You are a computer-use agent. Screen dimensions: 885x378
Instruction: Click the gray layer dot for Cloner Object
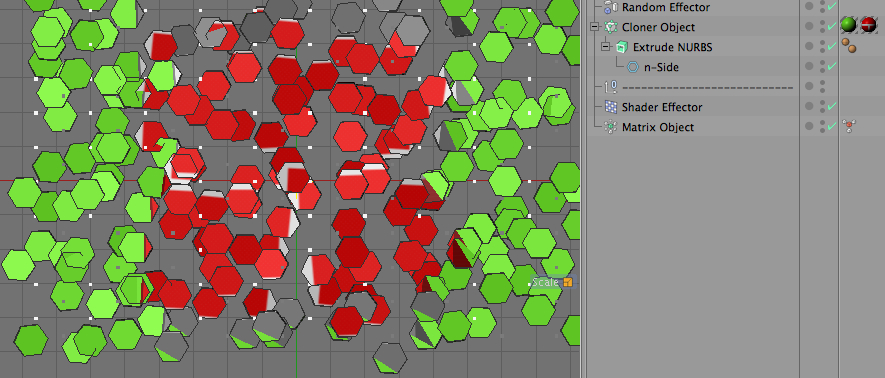tap(809, 26)
